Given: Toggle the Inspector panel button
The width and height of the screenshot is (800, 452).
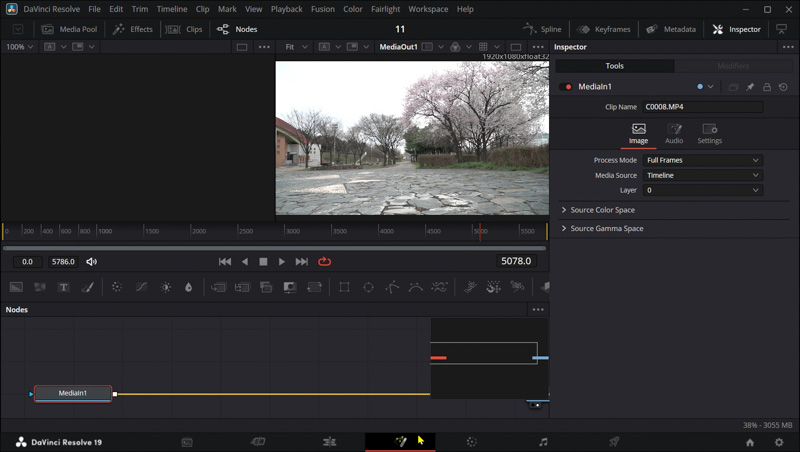Looking at the screenshot, I should [736, 29].
